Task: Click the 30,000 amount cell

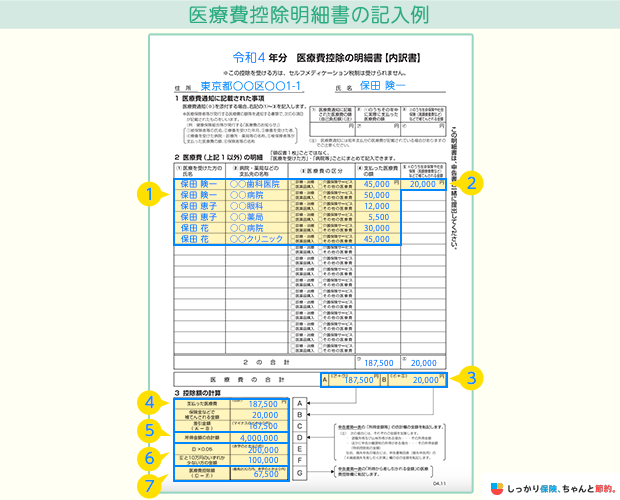Action: pos(377,228)
